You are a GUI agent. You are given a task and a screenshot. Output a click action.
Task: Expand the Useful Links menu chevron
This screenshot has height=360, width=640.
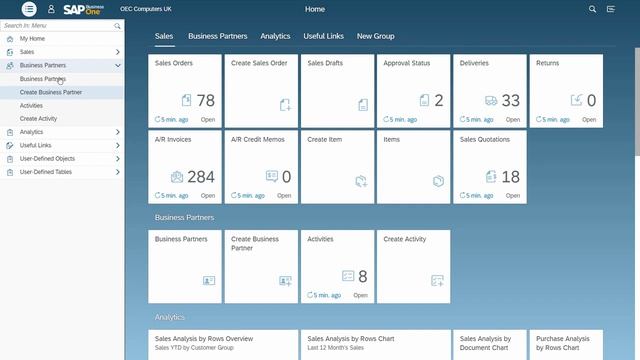(x=118, y=145)
